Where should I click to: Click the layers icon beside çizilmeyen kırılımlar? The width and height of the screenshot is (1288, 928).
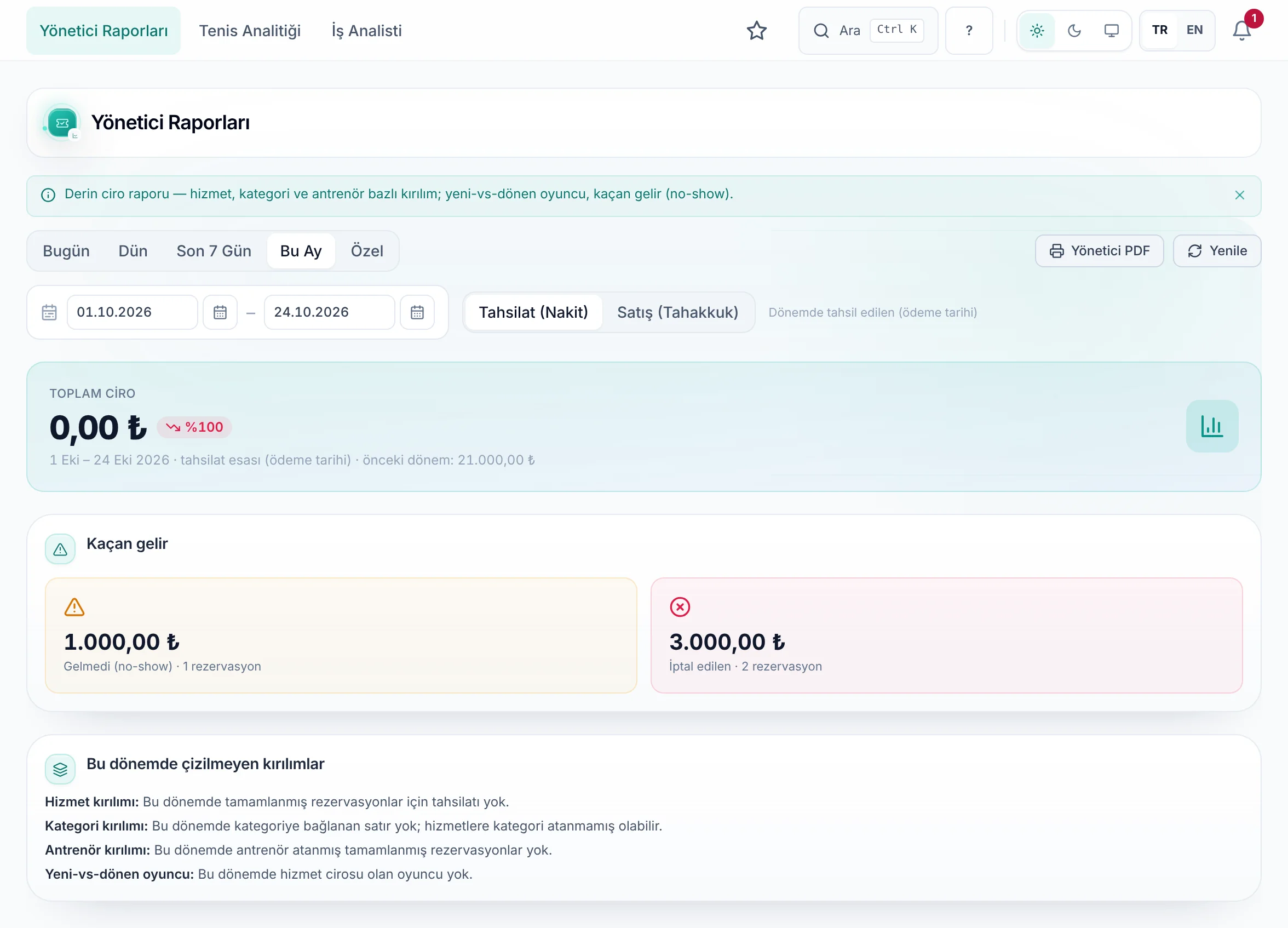point(60,770)
